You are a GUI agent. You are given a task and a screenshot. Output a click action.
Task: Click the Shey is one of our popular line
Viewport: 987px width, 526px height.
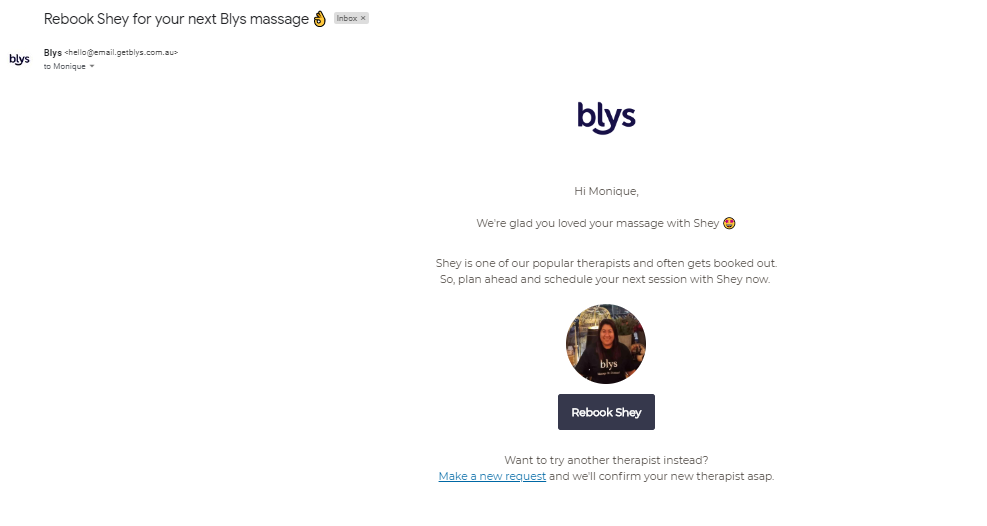pyautogui.click(x=606, y=263)
